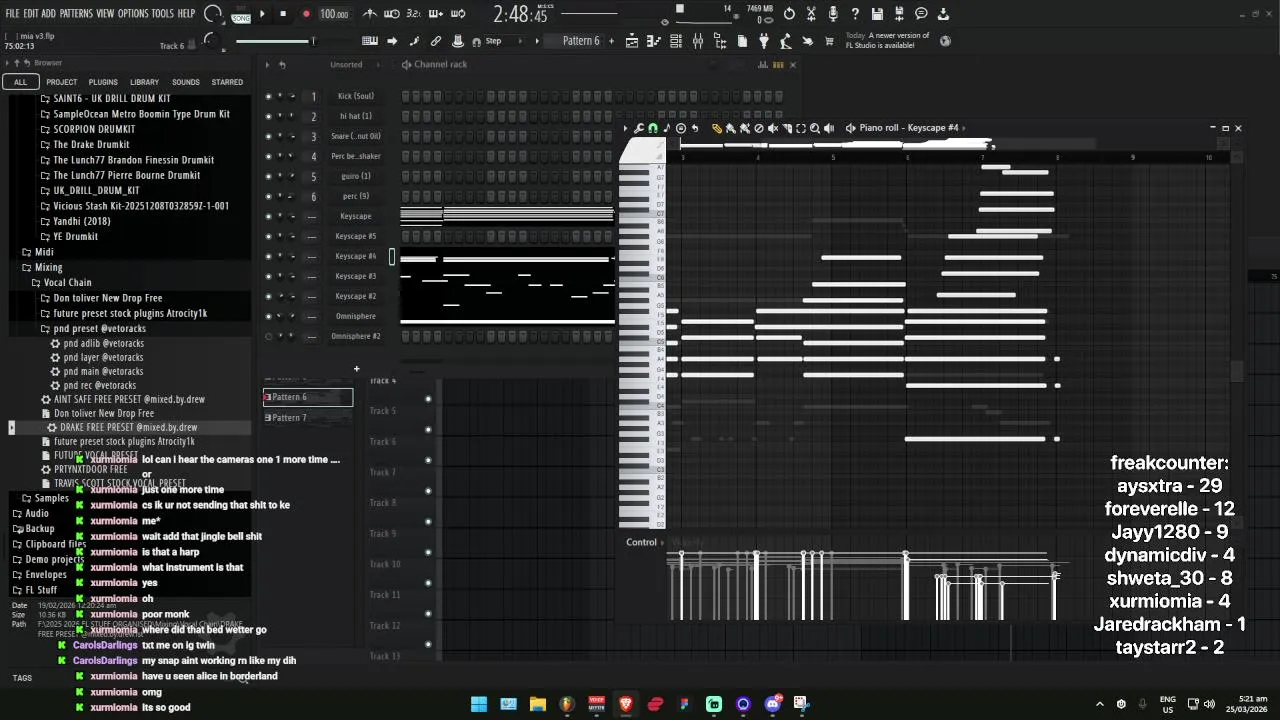The height and width of the screenshot is (720, 1280).
Task: Open the mixer view icon
Action: point(698,41)
